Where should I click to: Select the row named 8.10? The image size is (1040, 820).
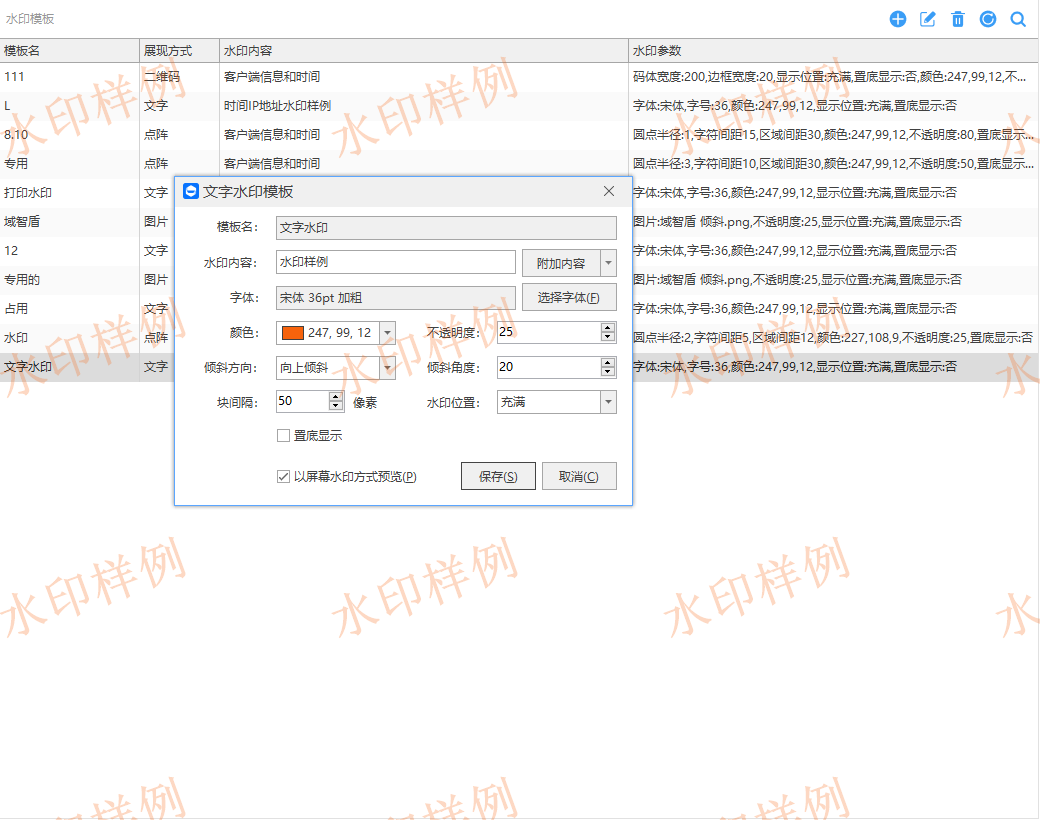pos(519,135)
